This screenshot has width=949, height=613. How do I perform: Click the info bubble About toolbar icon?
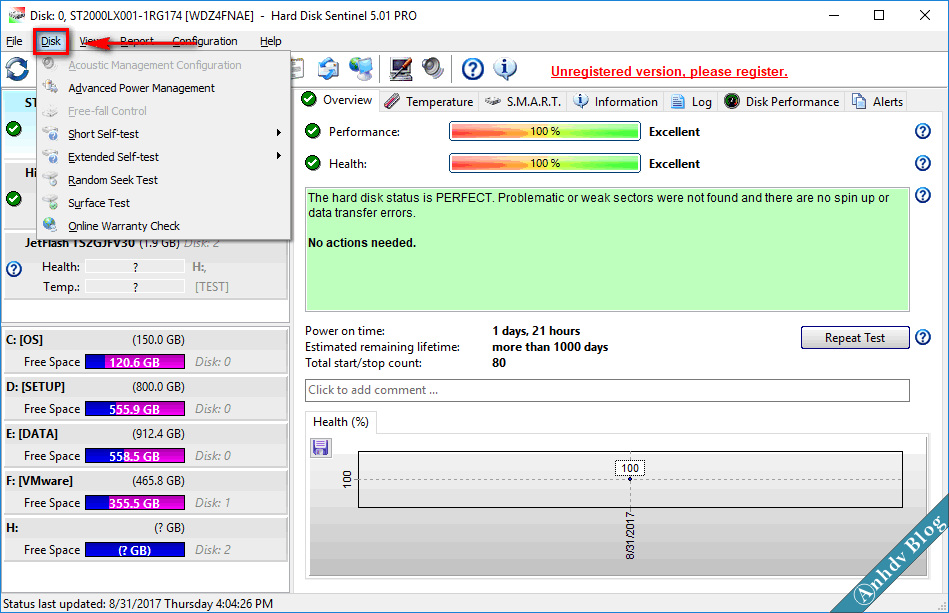tap(505, 68)
